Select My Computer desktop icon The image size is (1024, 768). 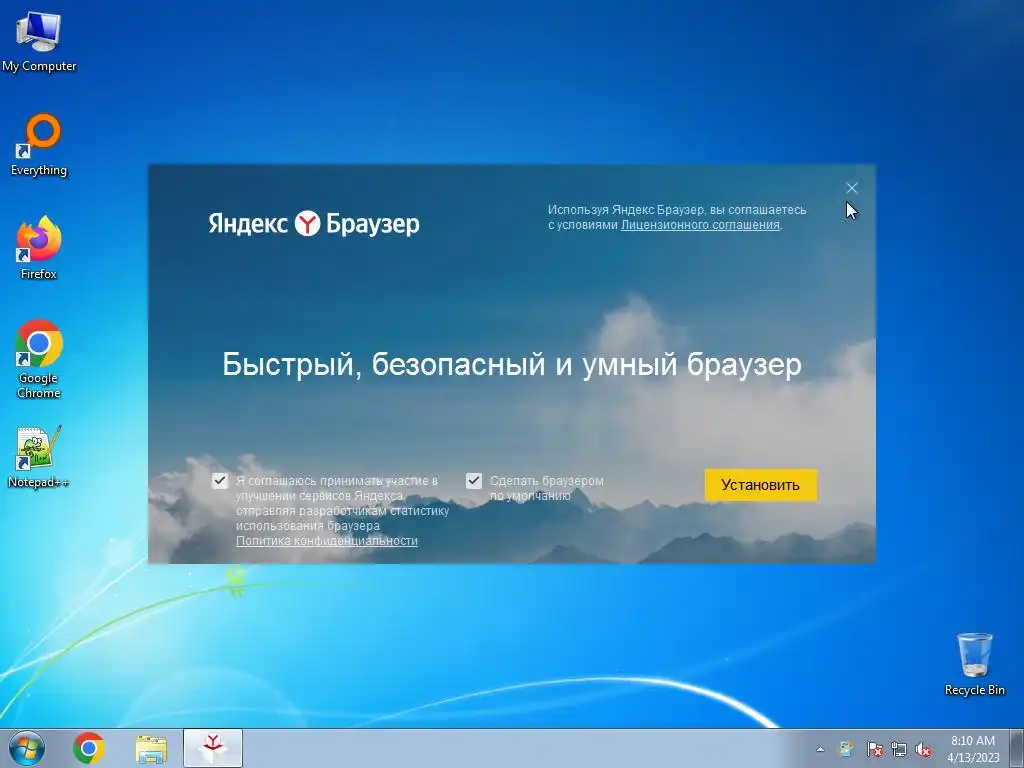39,40
